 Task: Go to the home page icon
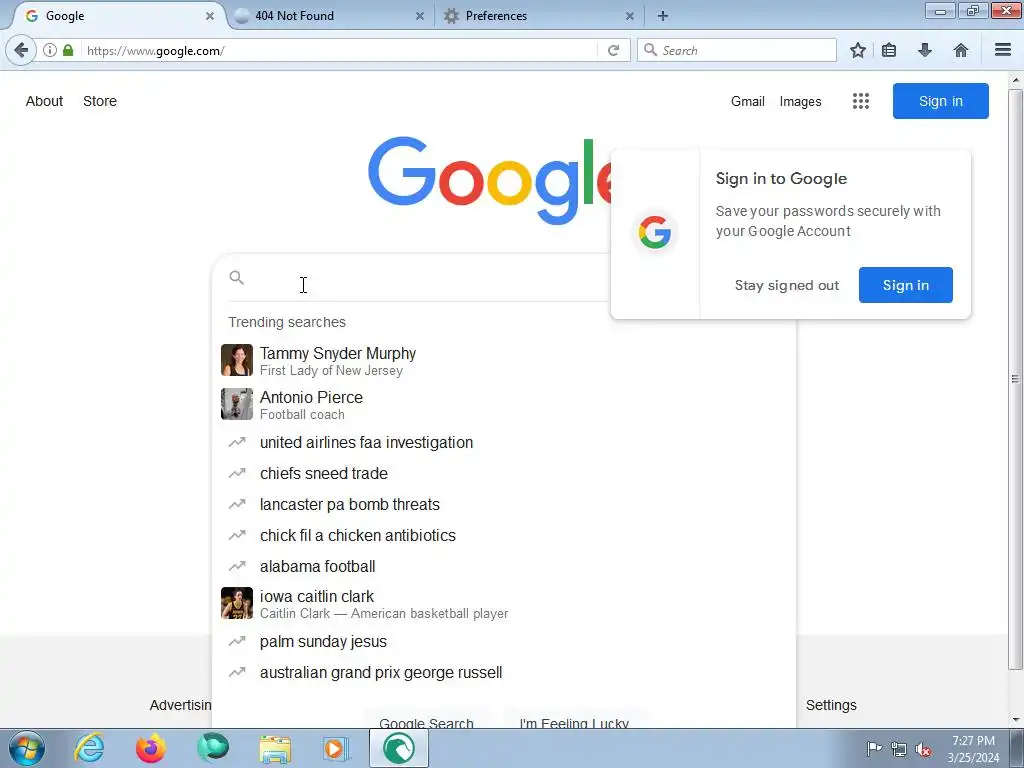click(x=961, y=50)
